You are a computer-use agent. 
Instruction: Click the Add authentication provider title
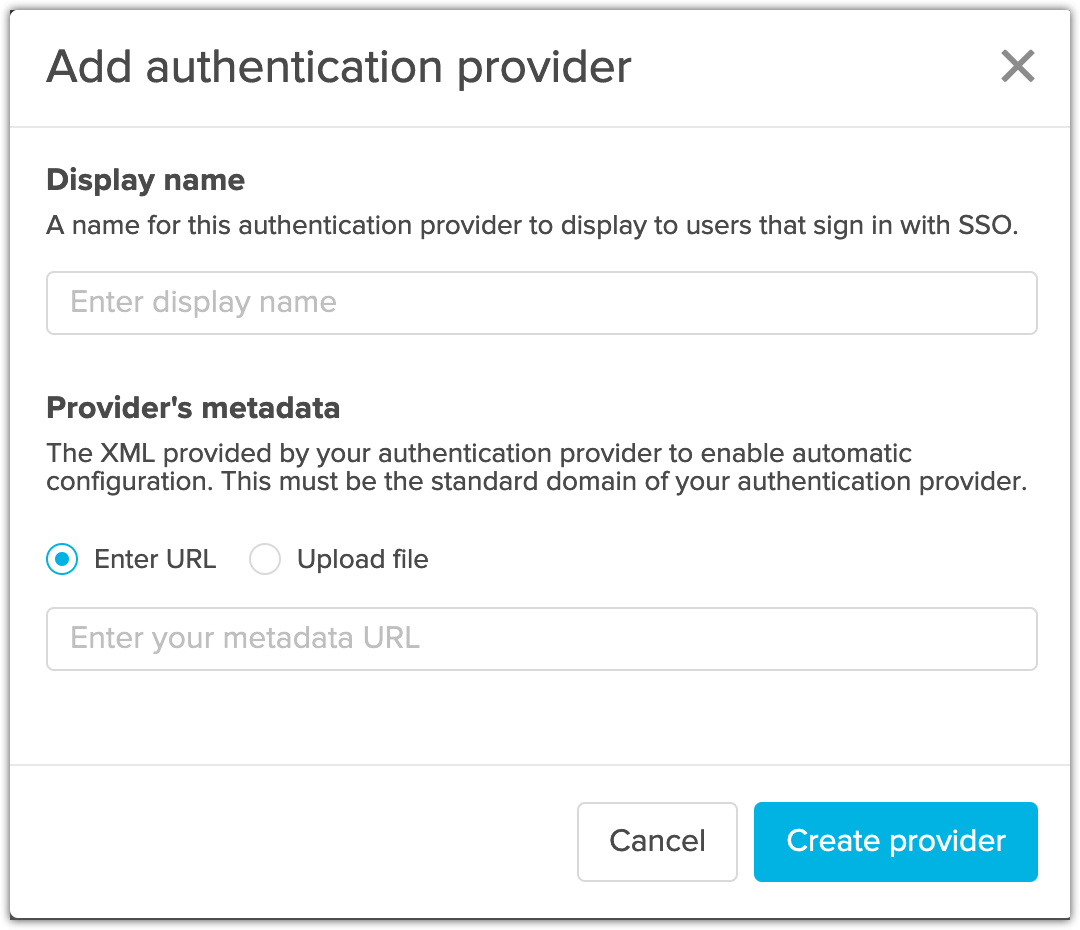(x=338, y=66)
